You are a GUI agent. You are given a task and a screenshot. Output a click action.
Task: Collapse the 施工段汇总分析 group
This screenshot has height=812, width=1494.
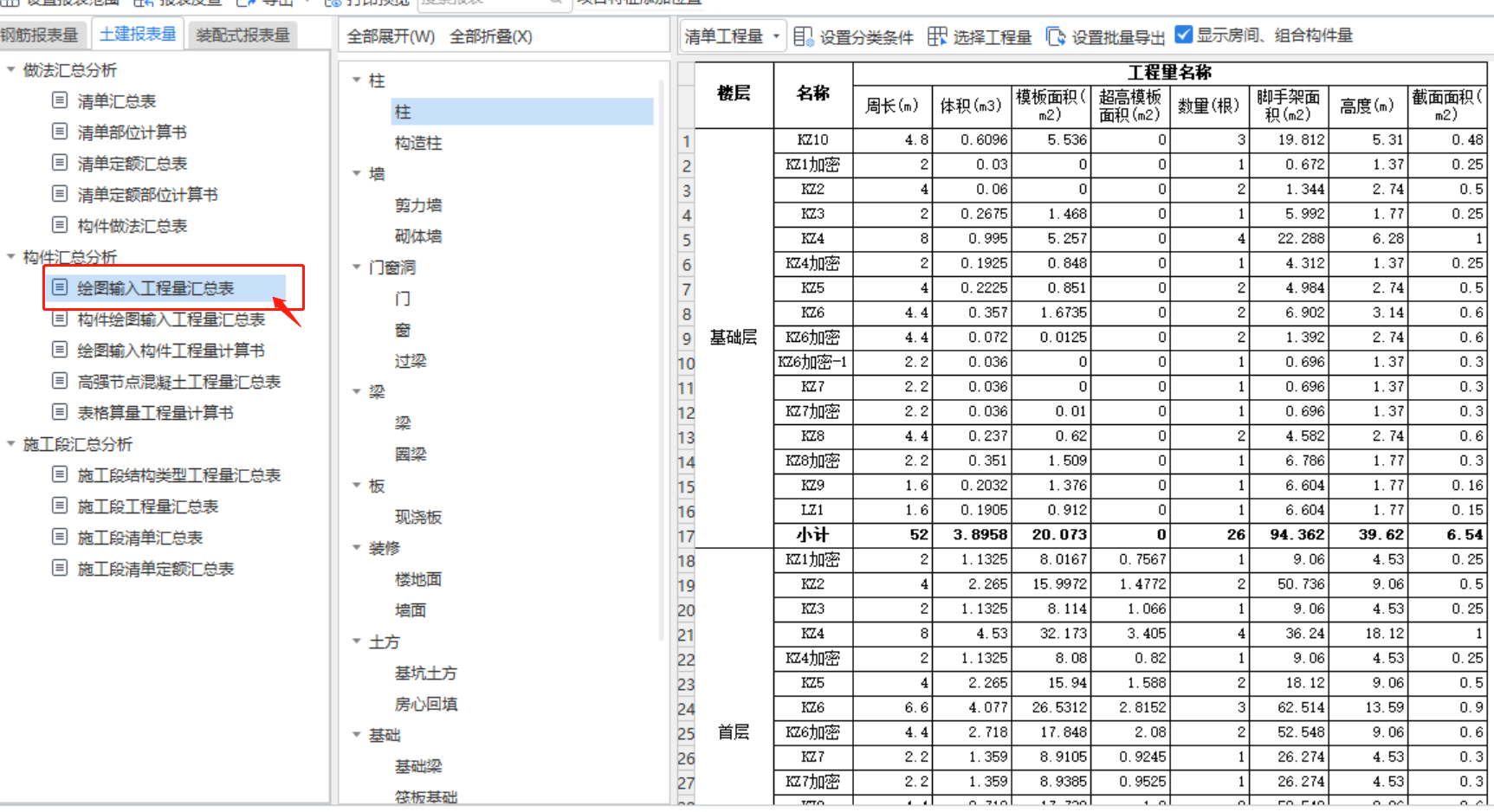point(10,443)
